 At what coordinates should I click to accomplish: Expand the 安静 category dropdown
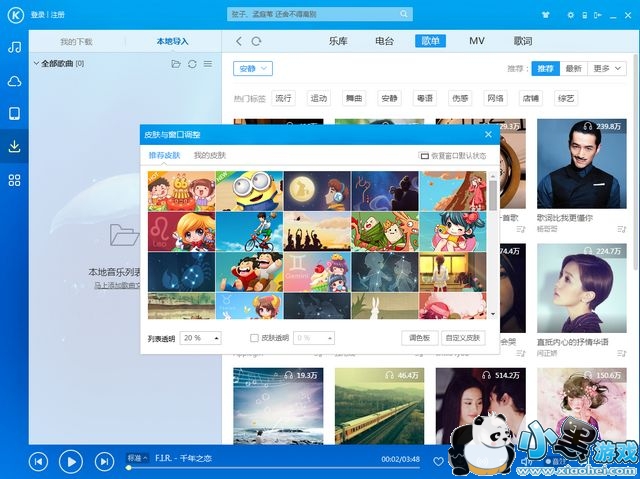click(x=252, y=68)
